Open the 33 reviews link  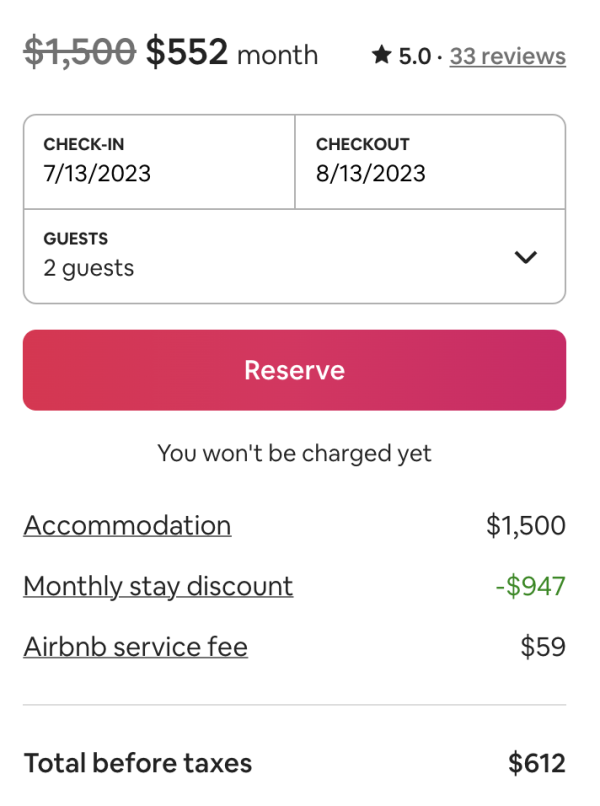coord(507,56)
